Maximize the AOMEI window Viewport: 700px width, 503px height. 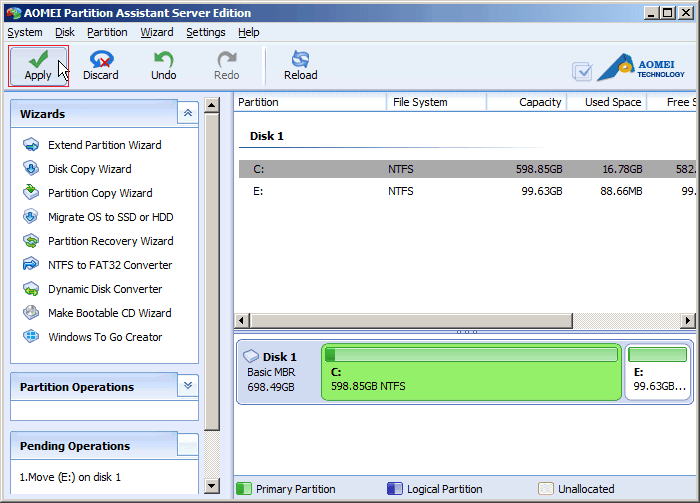668,13
